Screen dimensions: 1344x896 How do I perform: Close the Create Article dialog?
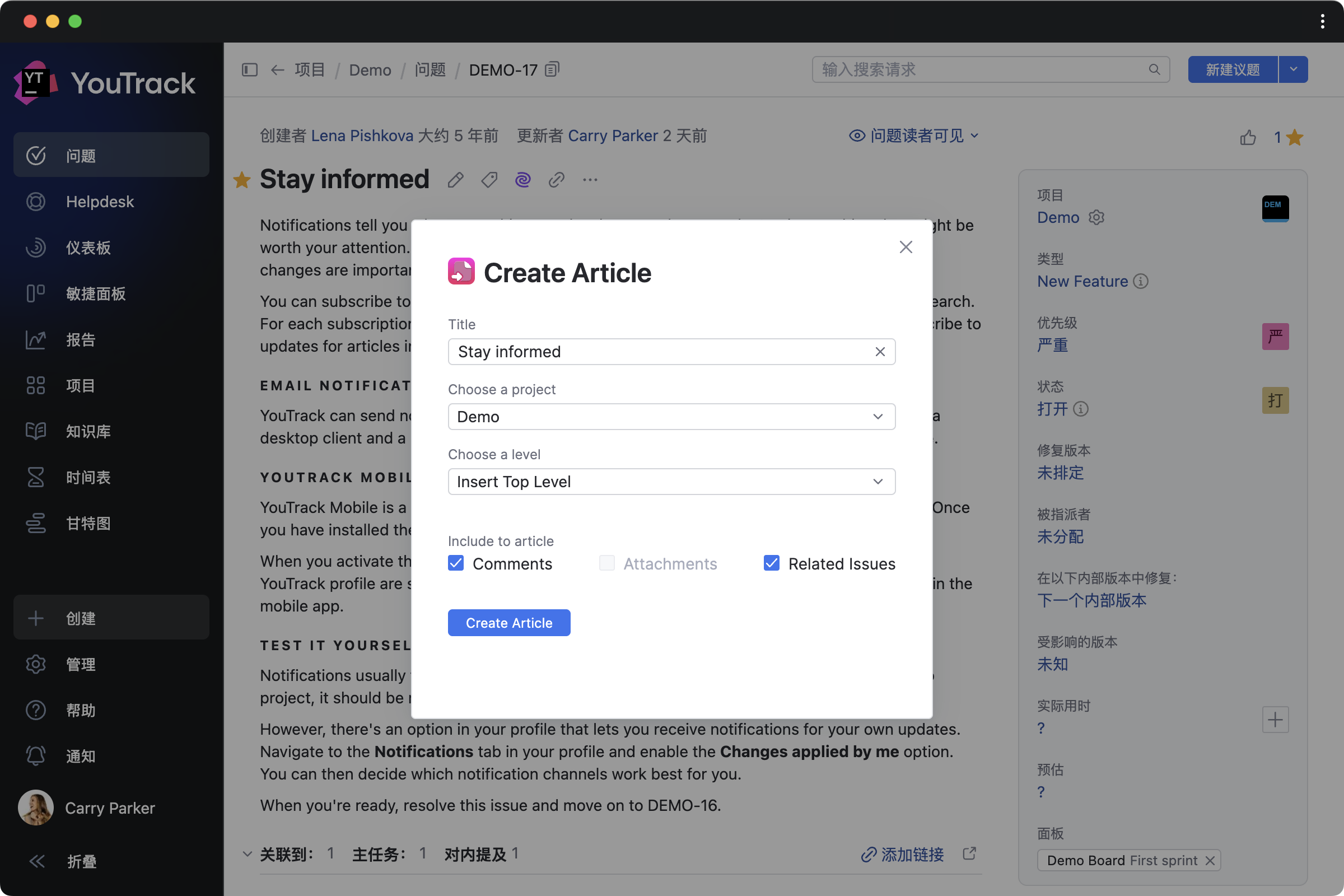coord(906,247)
